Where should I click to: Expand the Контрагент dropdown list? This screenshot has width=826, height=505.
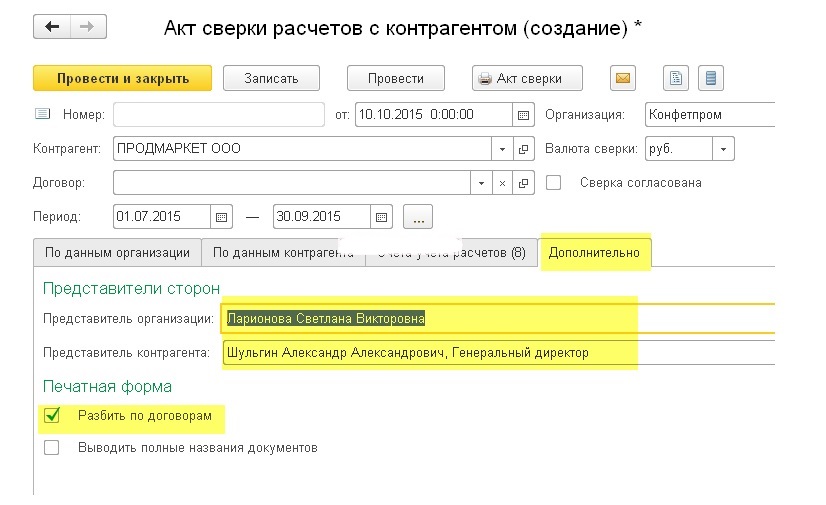tap(502, 149)
